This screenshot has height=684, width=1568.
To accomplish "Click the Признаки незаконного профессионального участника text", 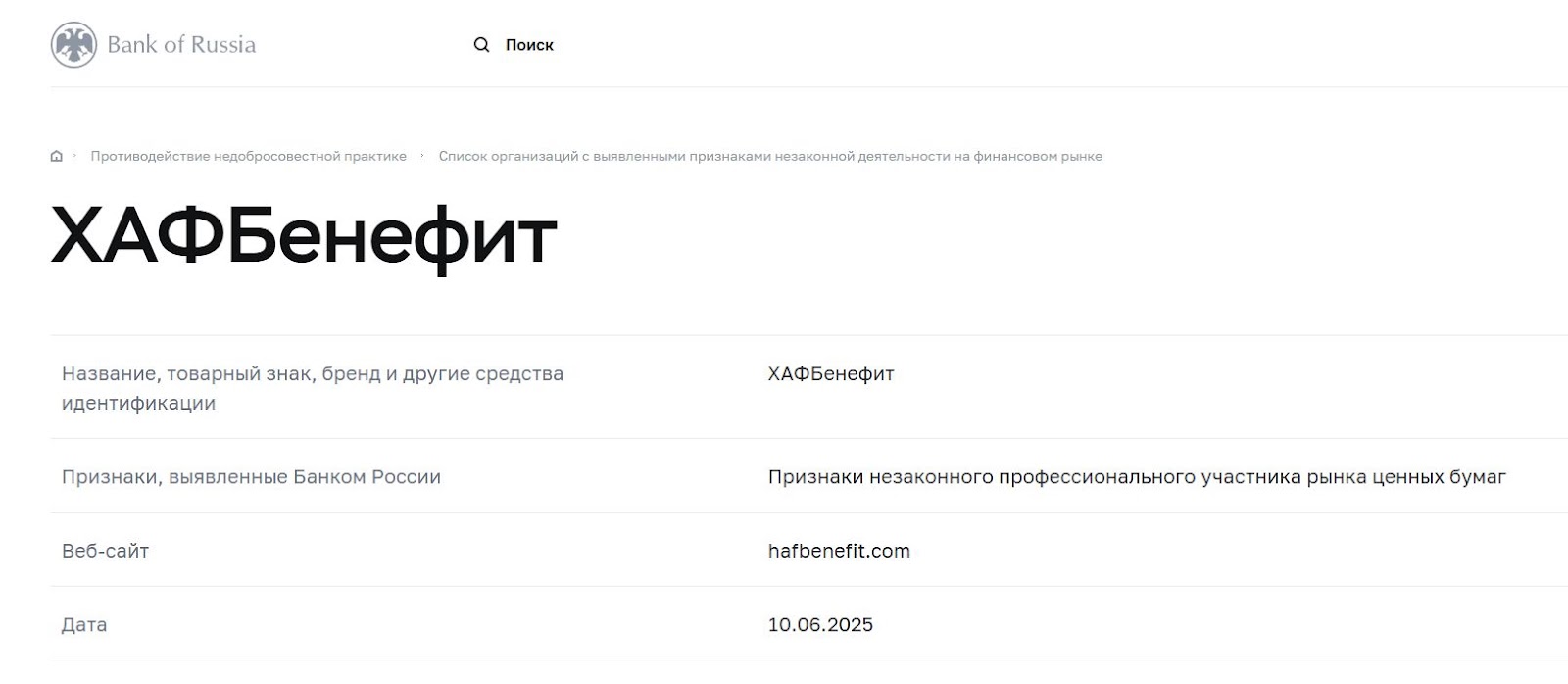I will click(1137, 477).
